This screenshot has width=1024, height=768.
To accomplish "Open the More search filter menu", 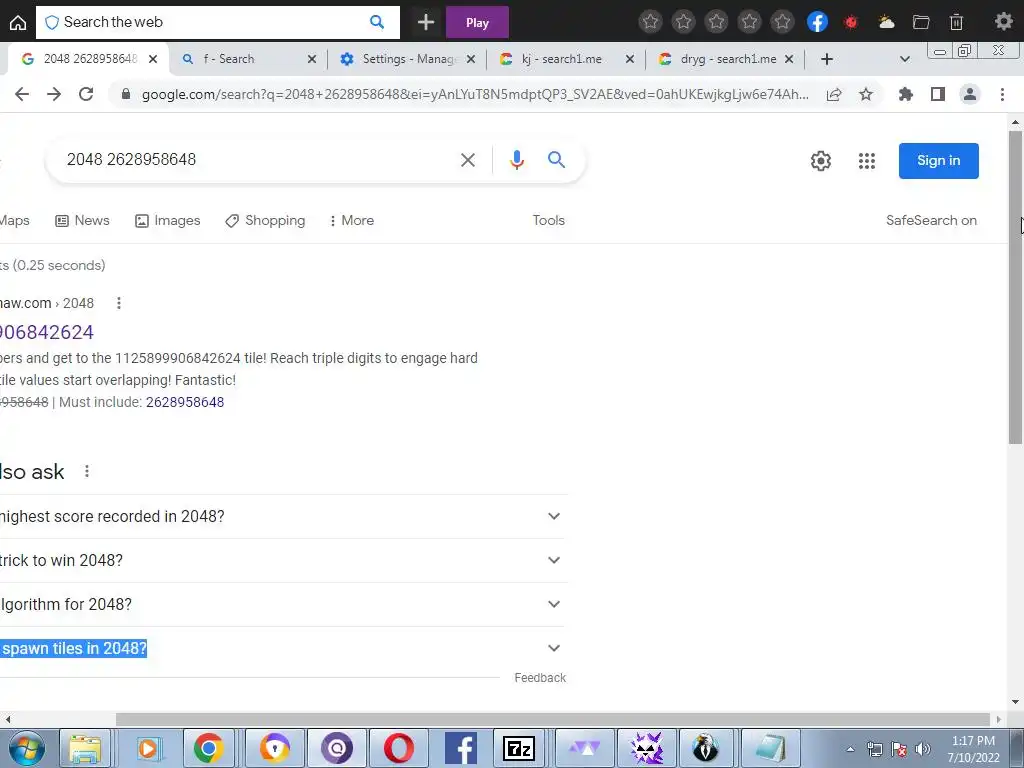I will (352, 221).
